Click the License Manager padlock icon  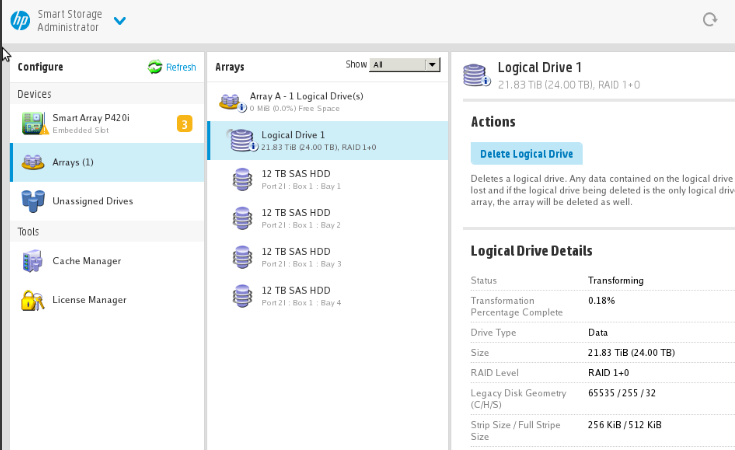(x=32, y=300)
